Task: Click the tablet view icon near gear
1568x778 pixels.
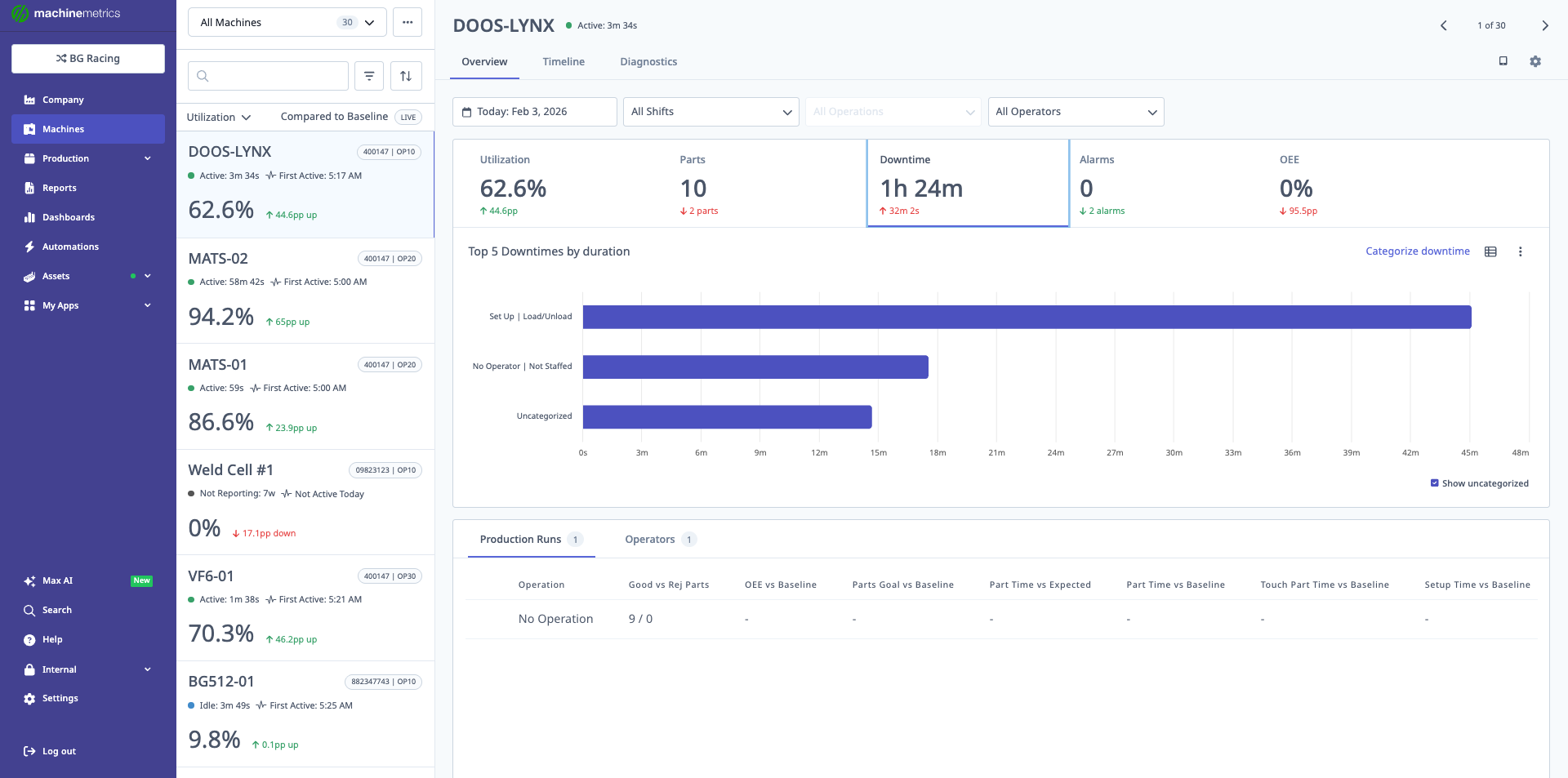Action: (x=1503, y=61)
